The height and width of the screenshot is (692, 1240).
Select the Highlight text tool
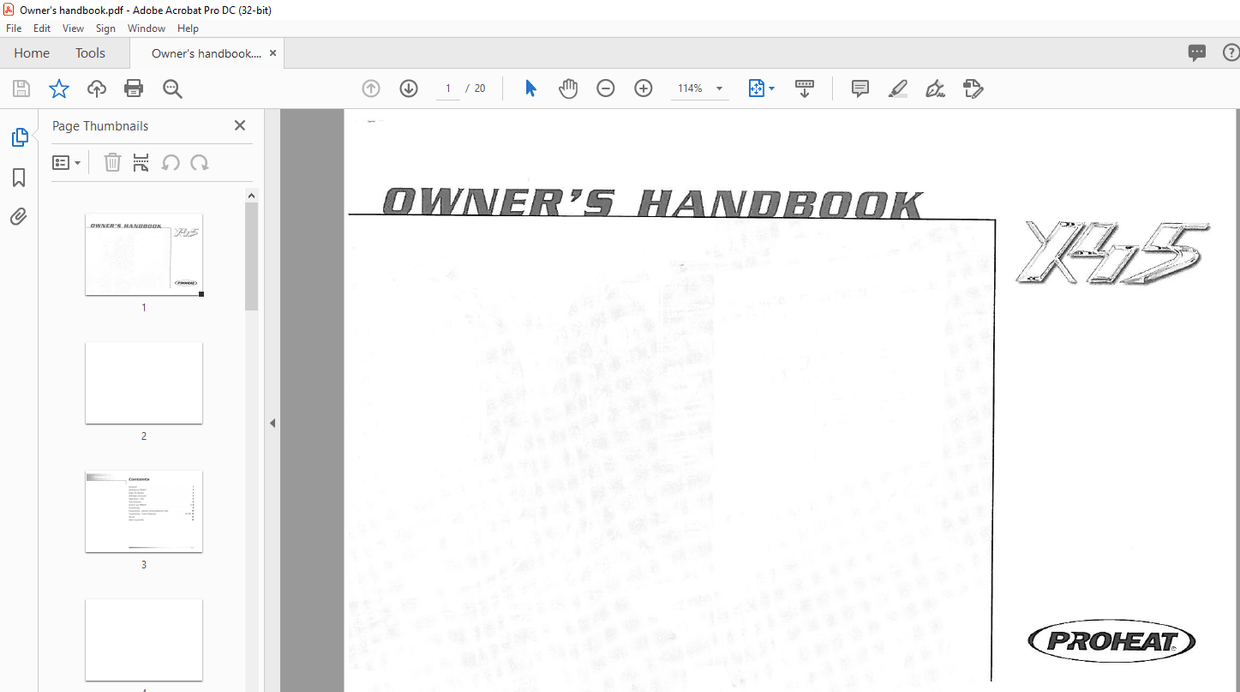coord(897,88)
